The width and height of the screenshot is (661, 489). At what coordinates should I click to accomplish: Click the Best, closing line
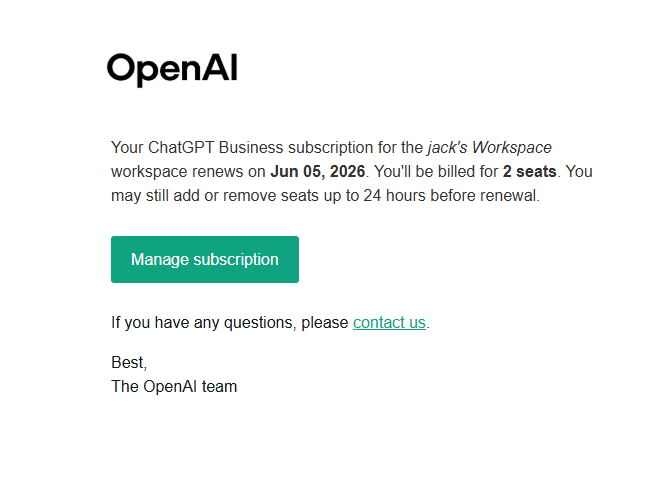(129, 363)
